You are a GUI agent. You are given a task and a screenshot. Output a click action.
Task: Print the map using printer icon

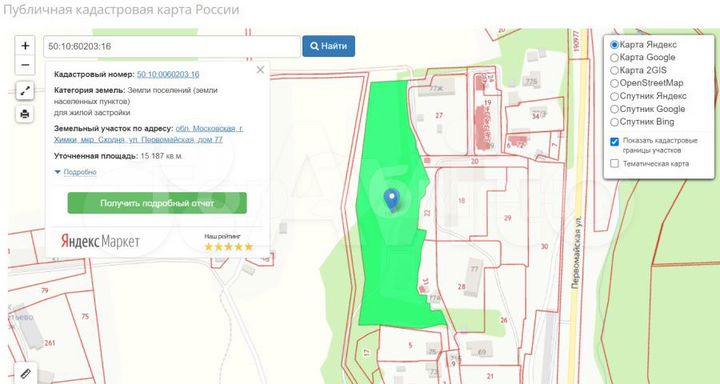(25, 113)
